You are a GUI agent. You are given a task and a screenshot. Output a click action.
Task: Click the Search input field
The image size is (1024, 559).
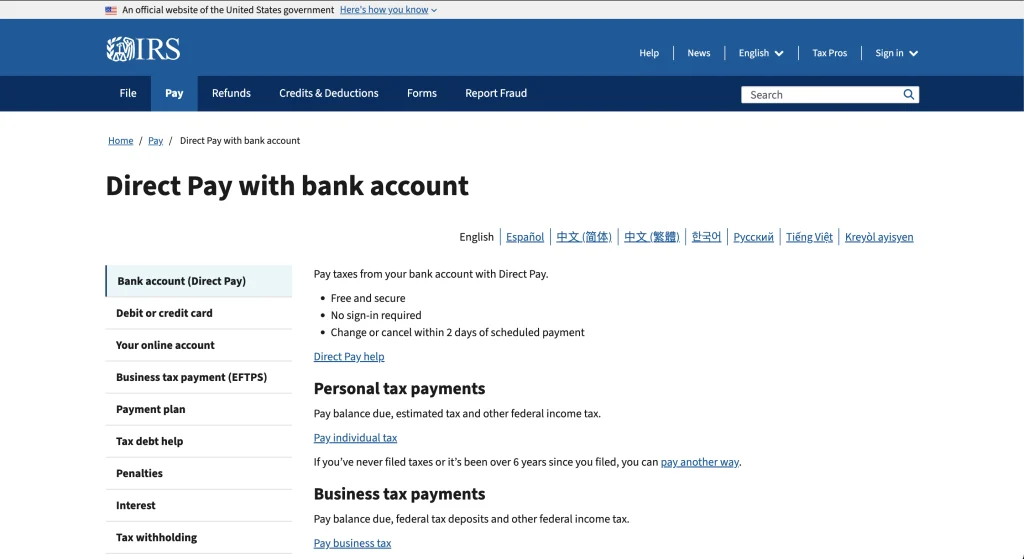tap(821, 95)
